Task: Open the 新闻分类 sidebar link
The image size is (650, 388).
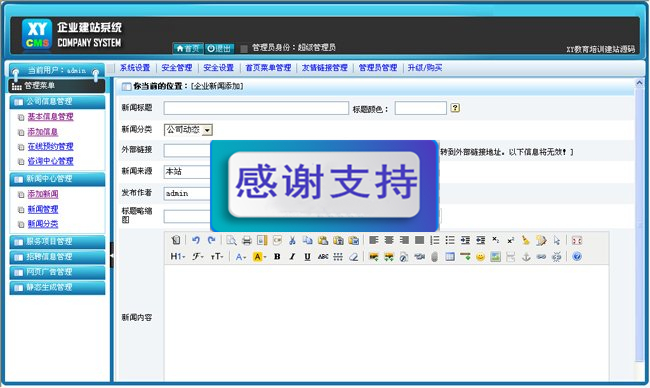Action: click(43, 224)
